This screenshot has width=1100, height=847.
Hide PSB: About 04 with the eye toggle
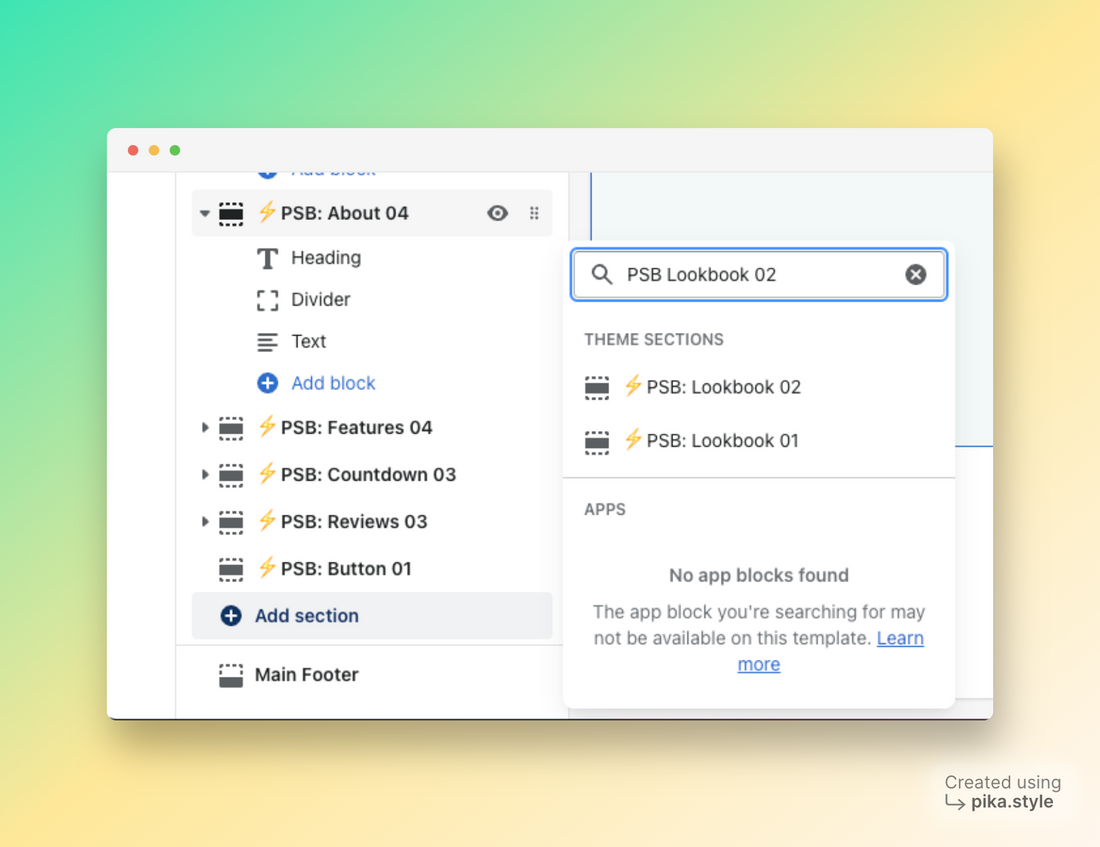pos(497,213)
